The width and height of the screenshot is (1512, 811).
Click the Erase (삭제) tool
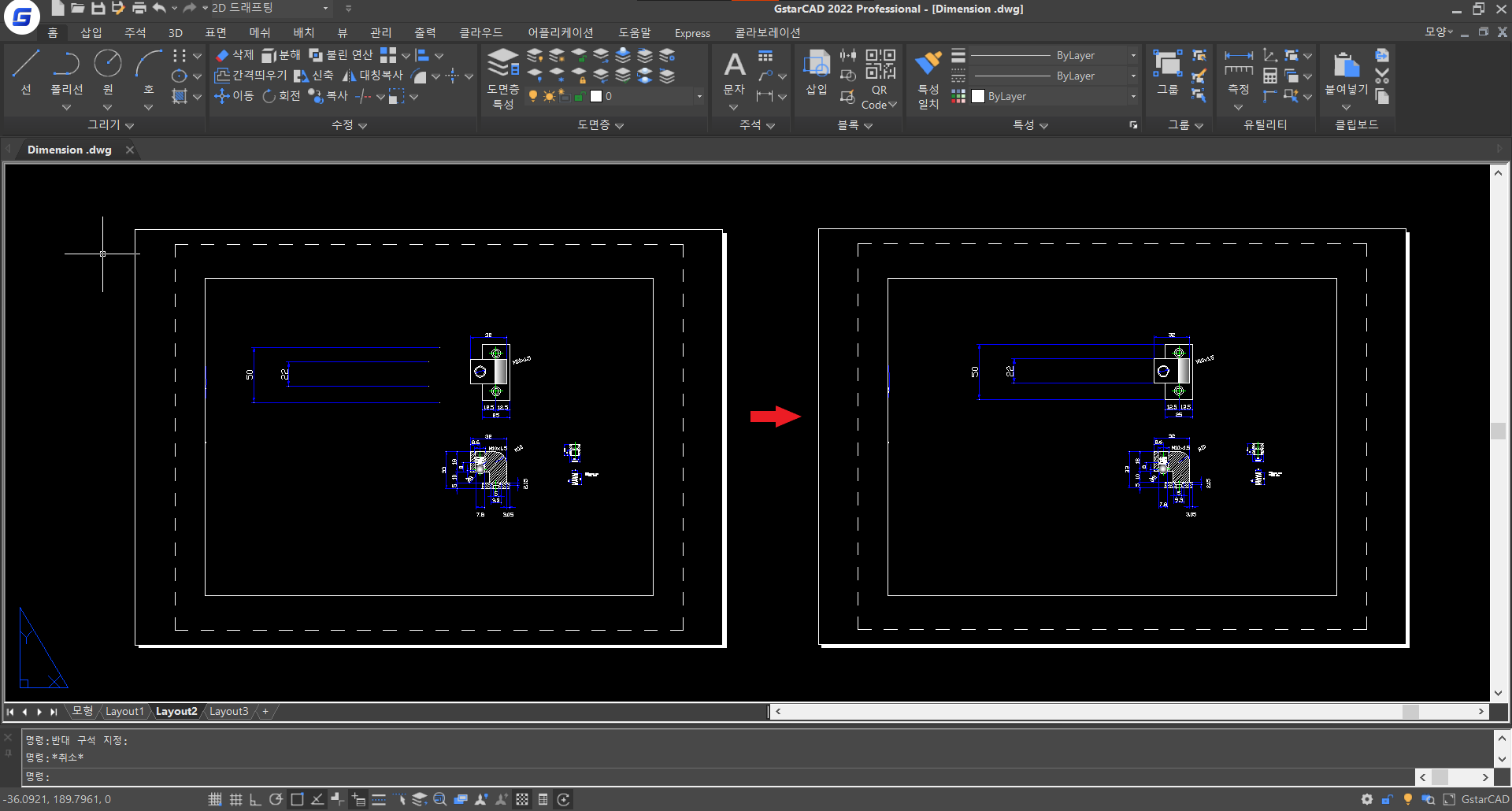pos(235,54)
